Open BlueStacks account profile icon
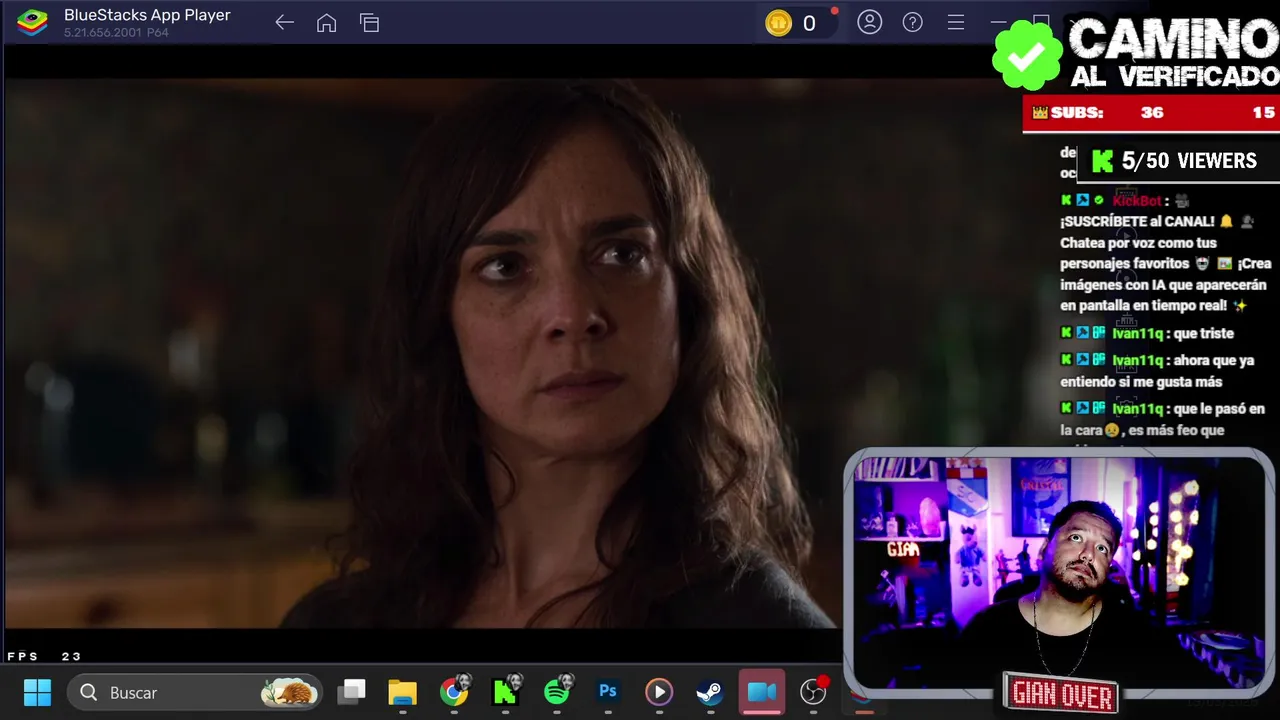Image resolution: width=1280 pixels, height=720 pixels. coord(870,22)
